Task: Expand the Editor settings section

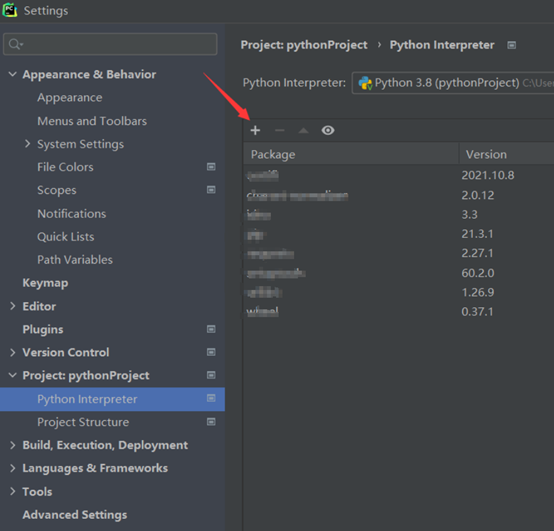Action: (12, 306)
